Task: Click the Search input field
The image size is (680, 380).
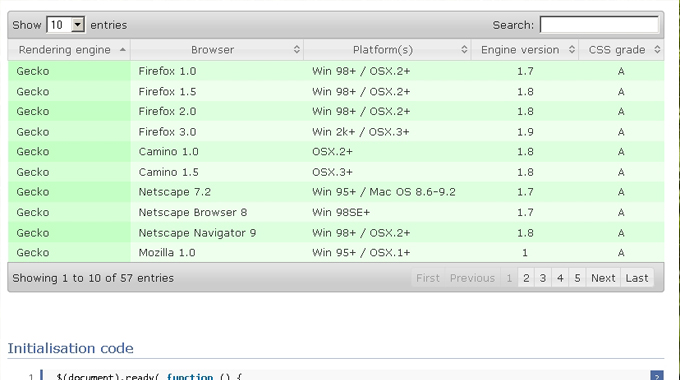Action: pyautogui.click(x=599, y=25)
